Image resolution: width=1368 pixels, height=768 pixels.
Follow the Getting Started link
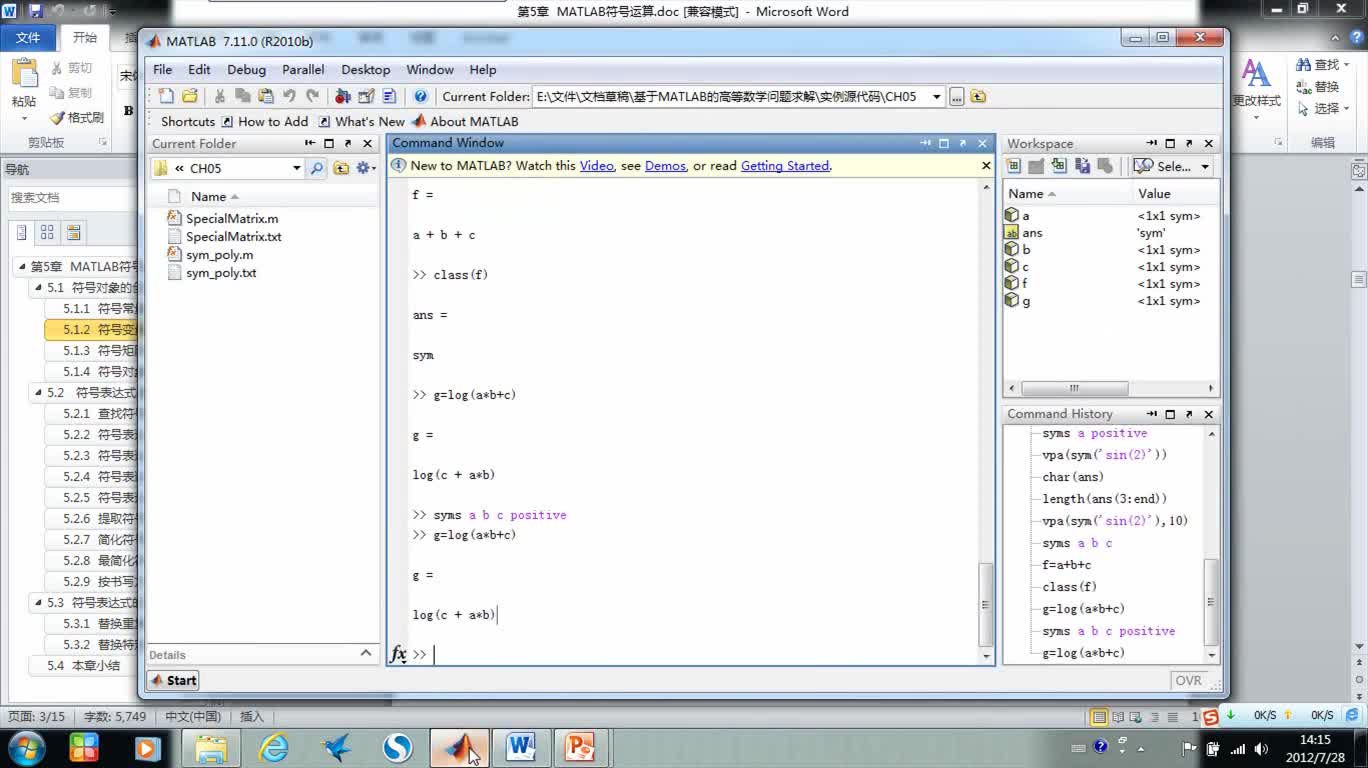(x=785, y=166)
